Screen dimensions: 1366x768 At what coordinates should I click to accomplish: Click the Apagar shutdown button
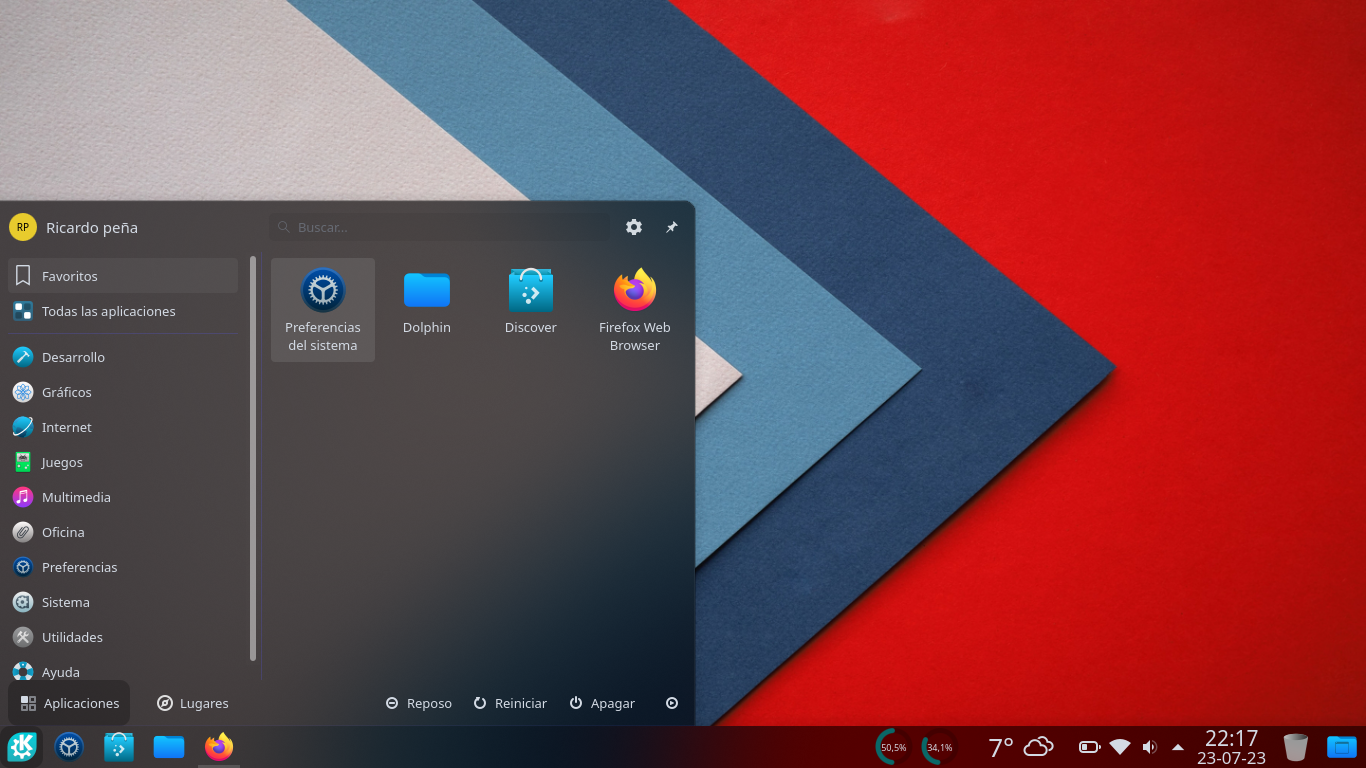tap(602, 703)
